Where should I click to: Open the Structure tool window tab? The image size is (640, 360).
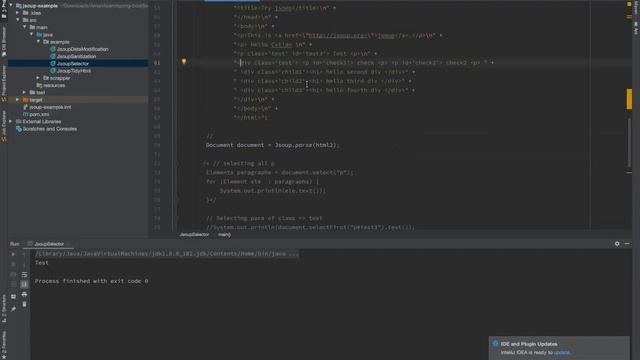tap(4, 309)
